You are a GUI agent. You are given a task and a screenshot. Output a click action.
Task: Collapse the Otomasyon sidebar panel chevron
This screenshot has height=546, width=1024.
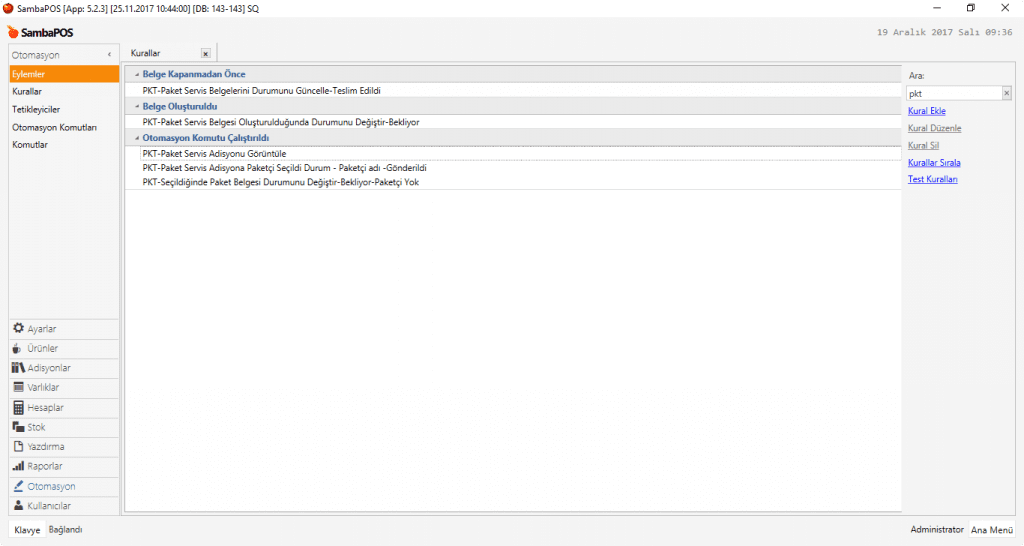tap(108, 54)
